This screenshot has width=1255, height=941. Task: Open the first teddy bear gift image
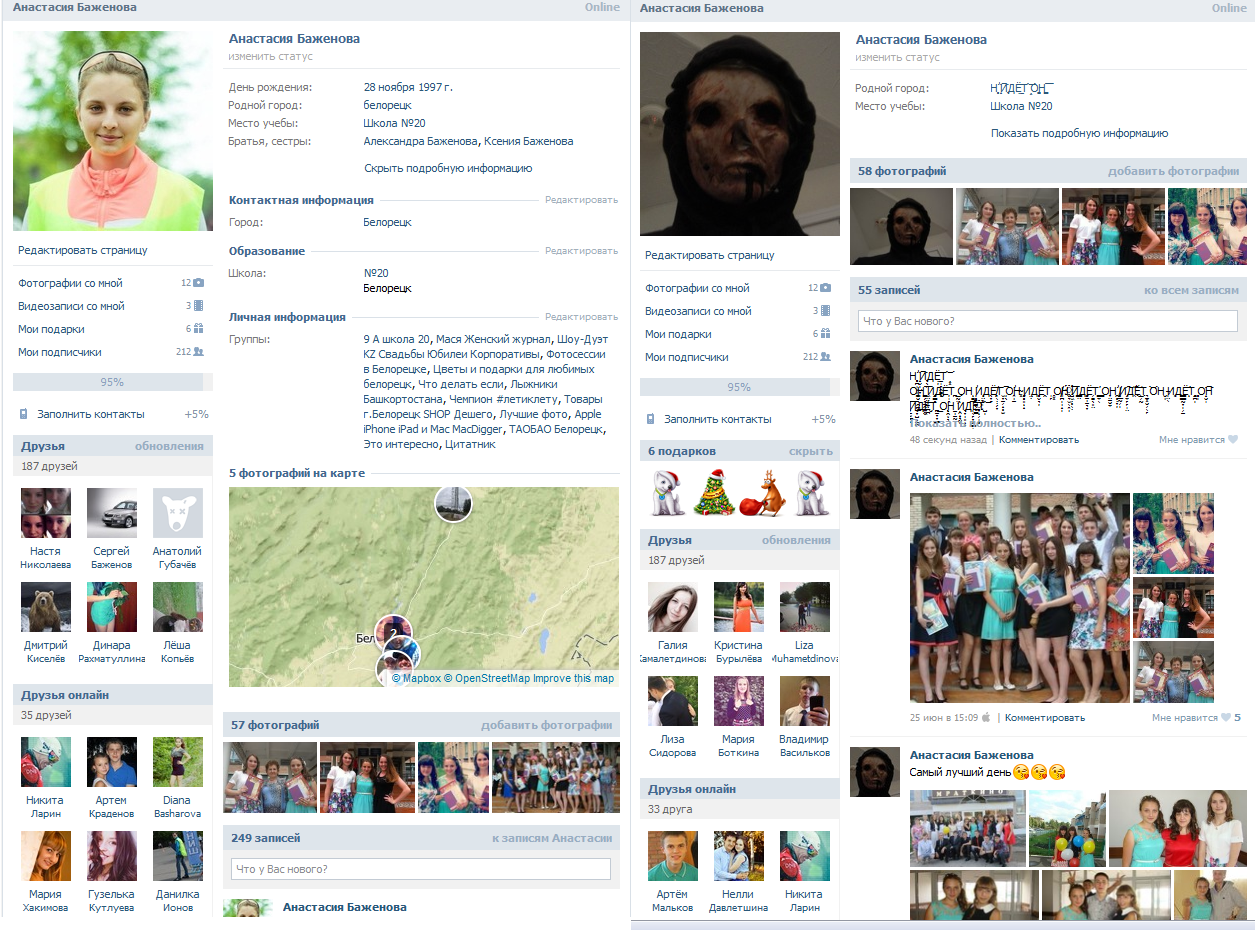tap(669, 493)
